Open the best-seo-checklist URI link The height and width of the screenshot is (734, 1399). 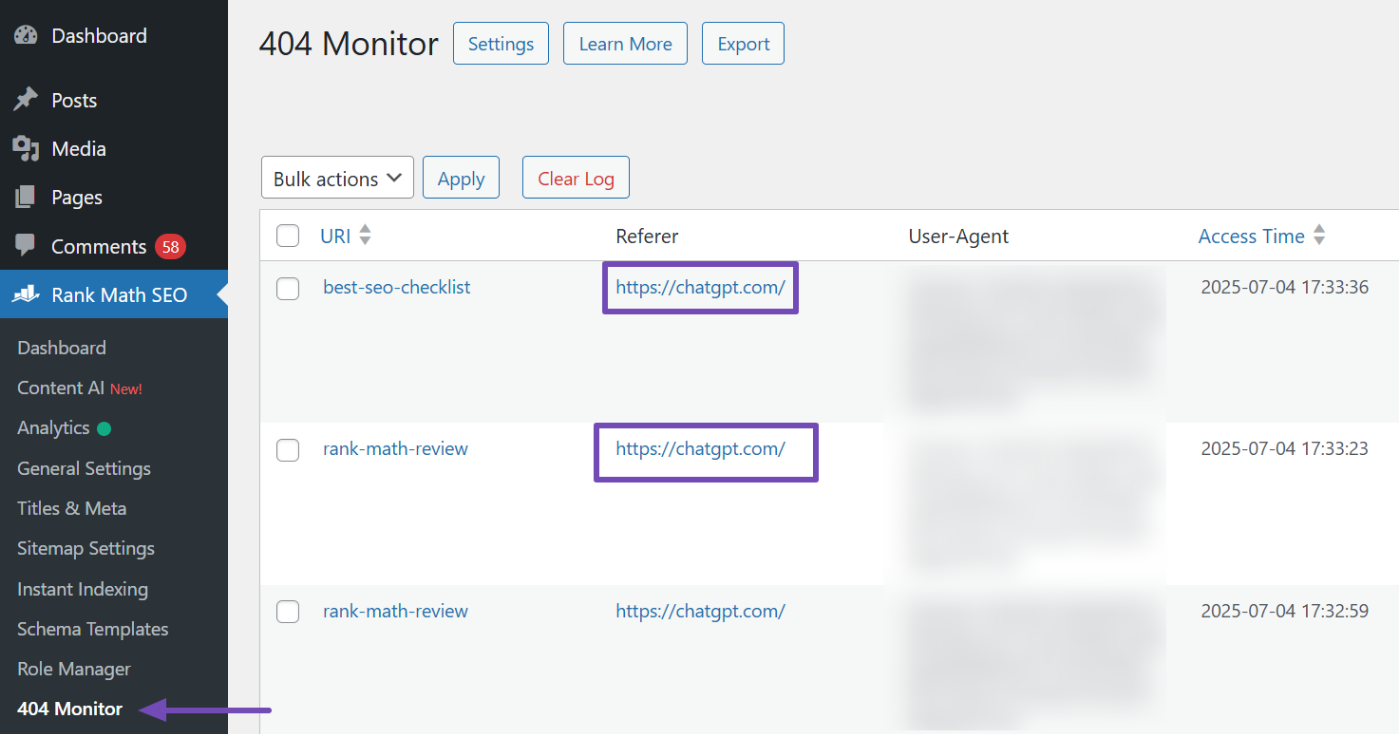tap(396, 287)
